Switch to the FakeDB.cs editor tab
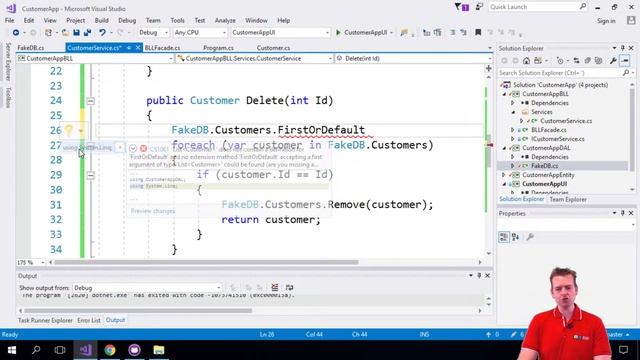The width and height of the screenshot is (640, 360). coord(31,48)
